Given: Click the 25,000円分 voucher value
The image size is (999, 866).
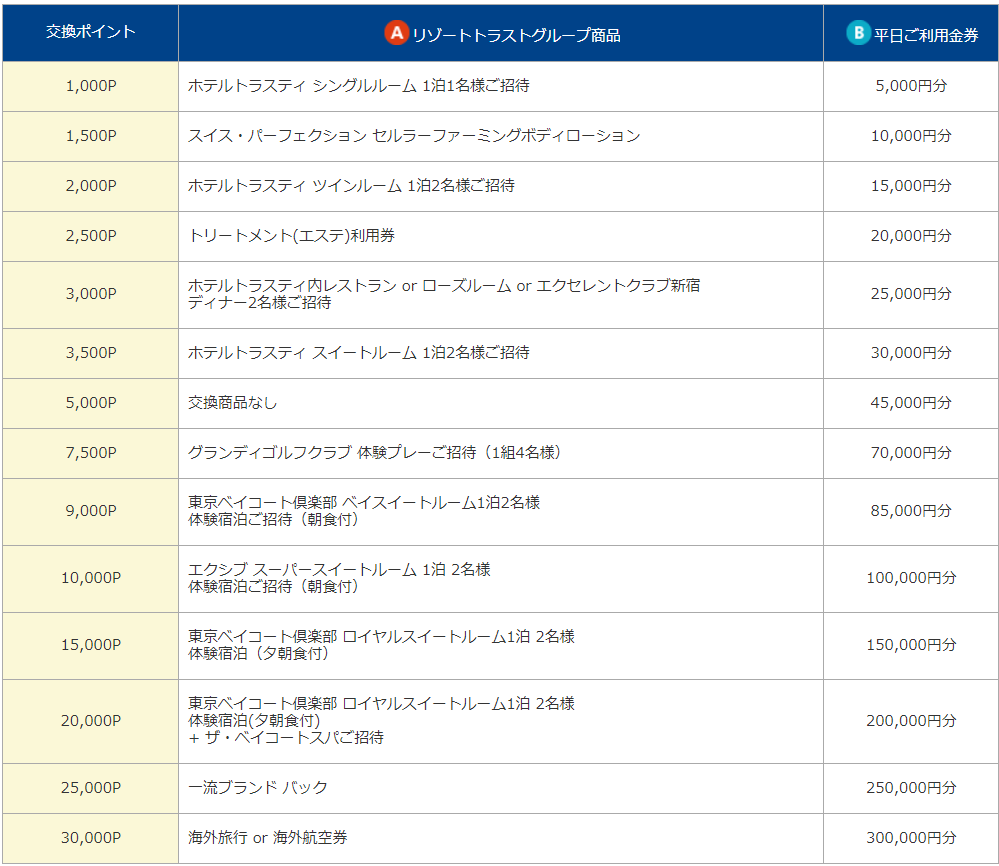Looking at the screenshot, I should click(x=911, y=294).
